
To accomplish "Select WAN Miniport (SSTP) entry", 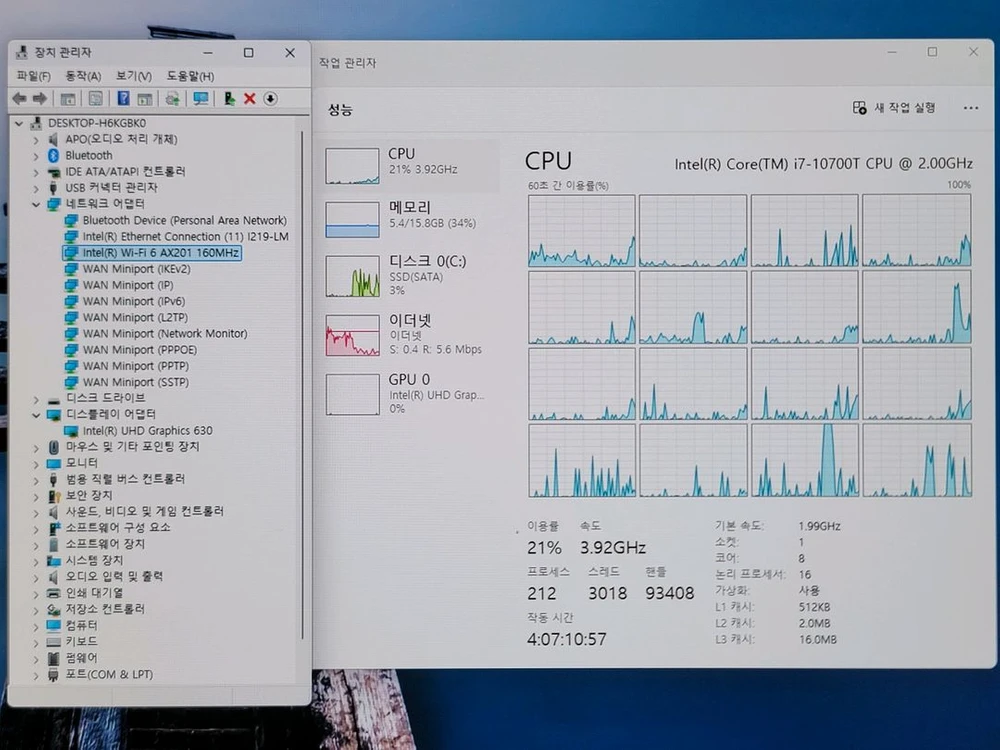I will [136, 383].
